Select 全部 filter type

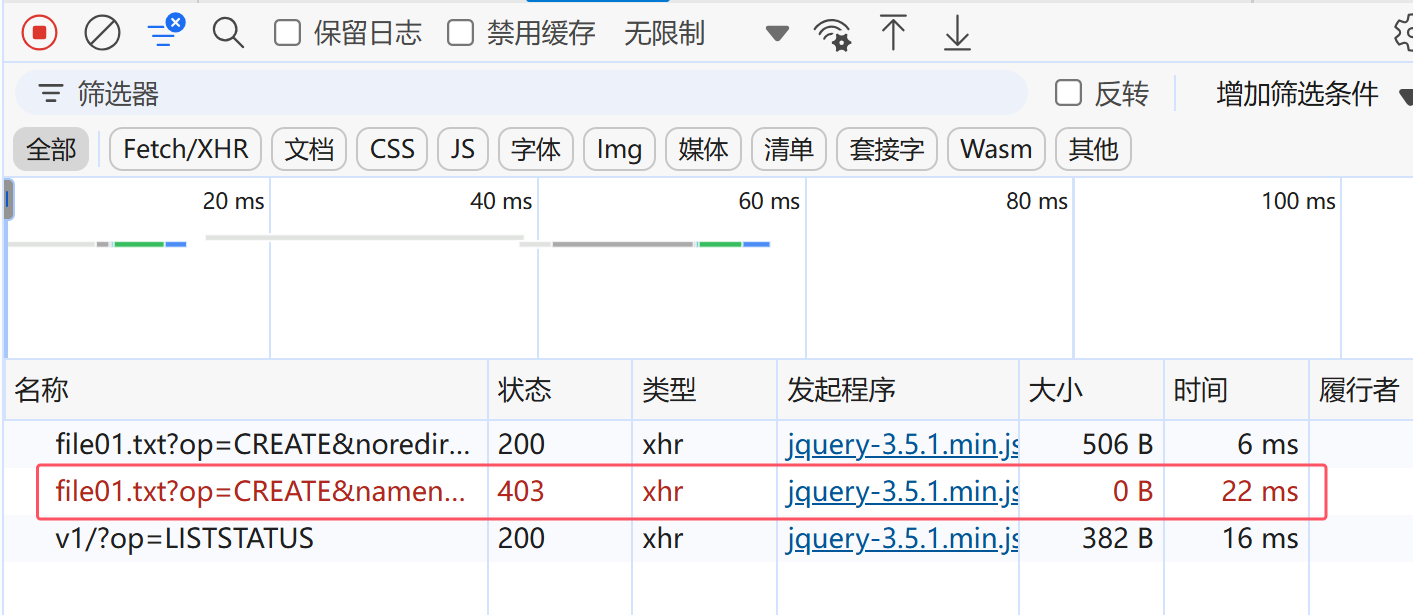point(51,149)
